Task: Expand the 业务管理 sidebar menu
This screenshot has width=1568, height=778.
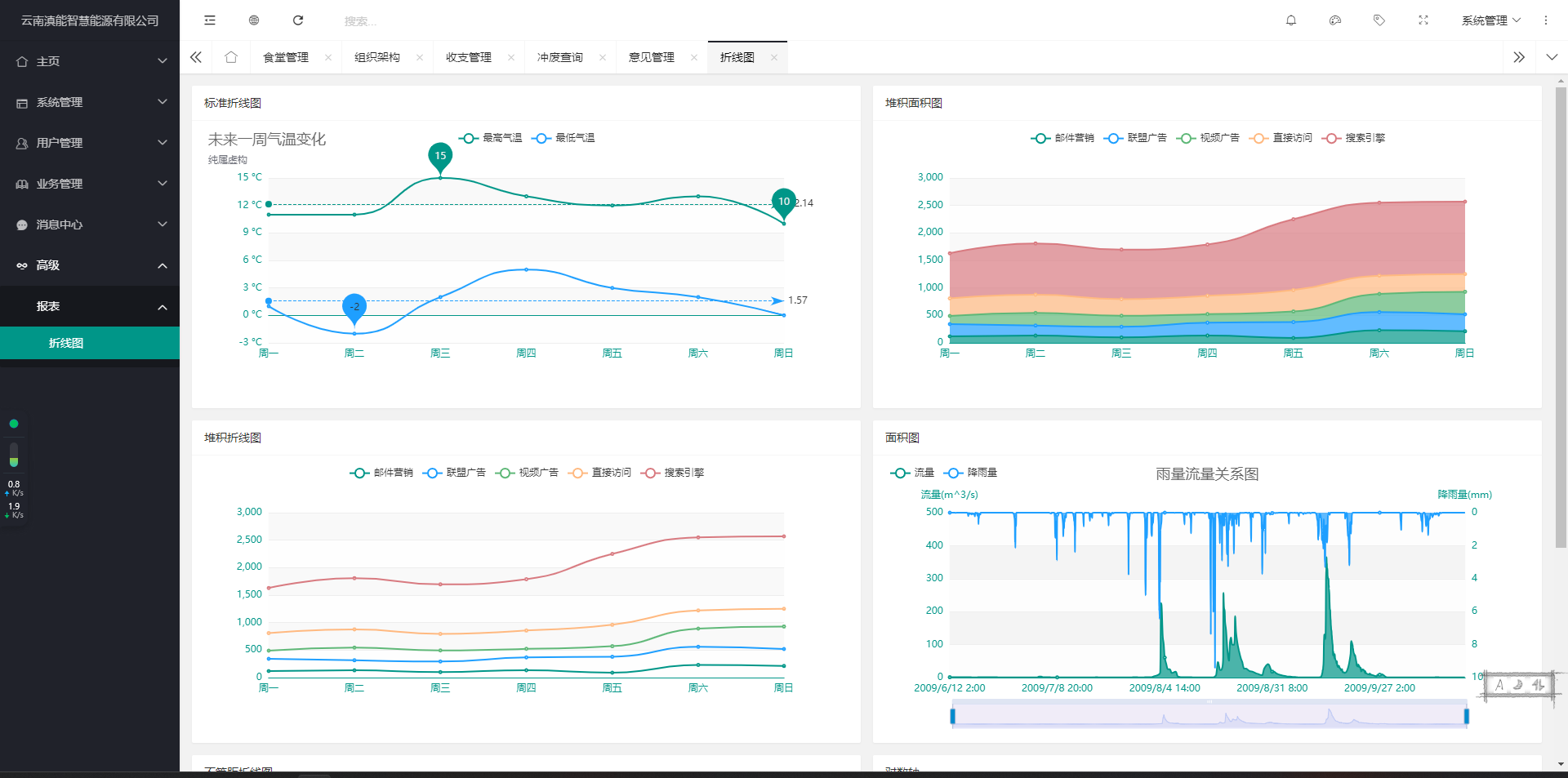Action: 90,184
